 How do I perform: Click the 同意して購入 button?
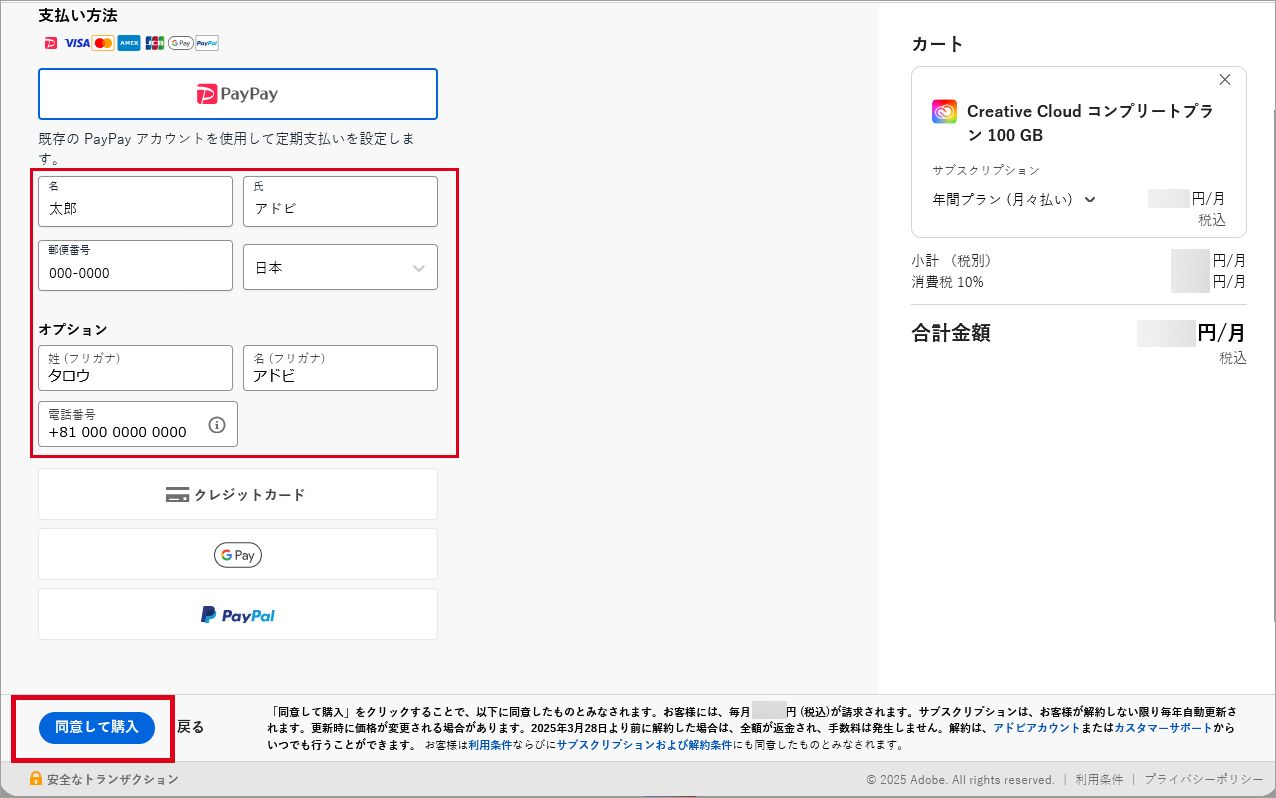click(x=97, y=727)
